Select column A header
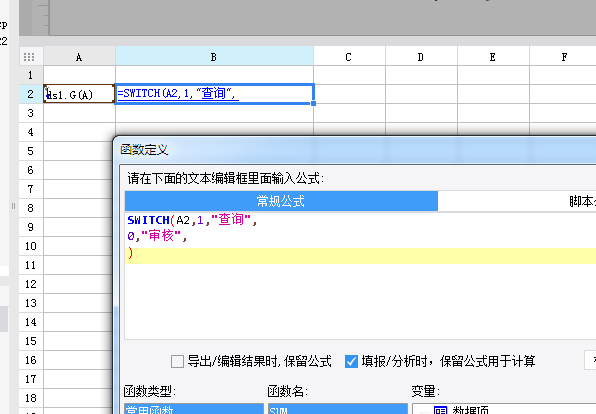This screenshot has height=414, width=596. pyautogui.click(x=79, y=57)
